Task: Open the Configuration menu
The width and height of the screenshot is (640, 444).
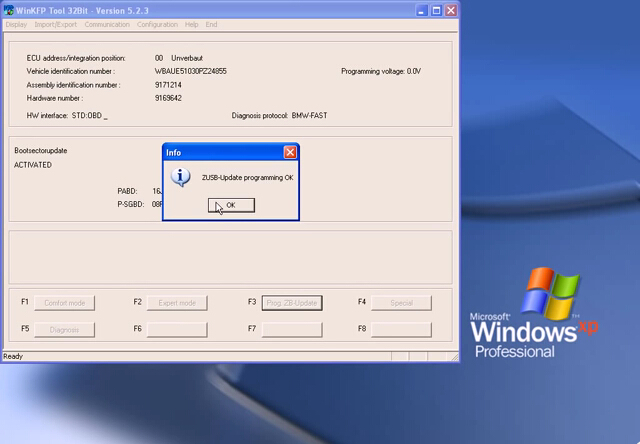Action: pyautogui.click(x=157, y=24)
